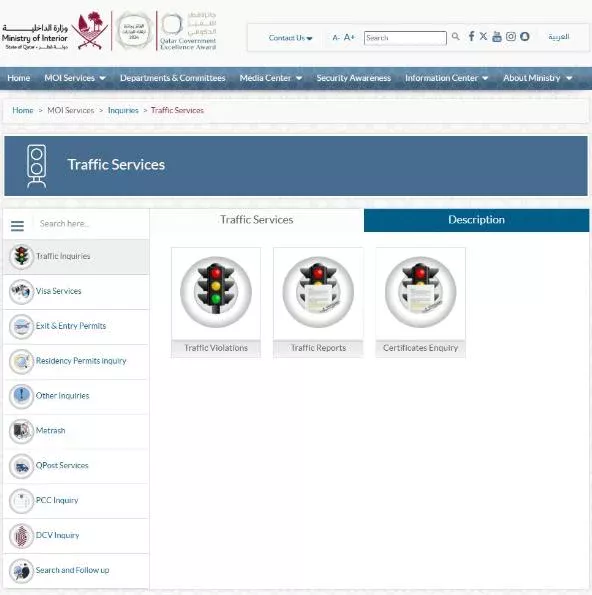Expand the Contact Us dropdown

290,38
